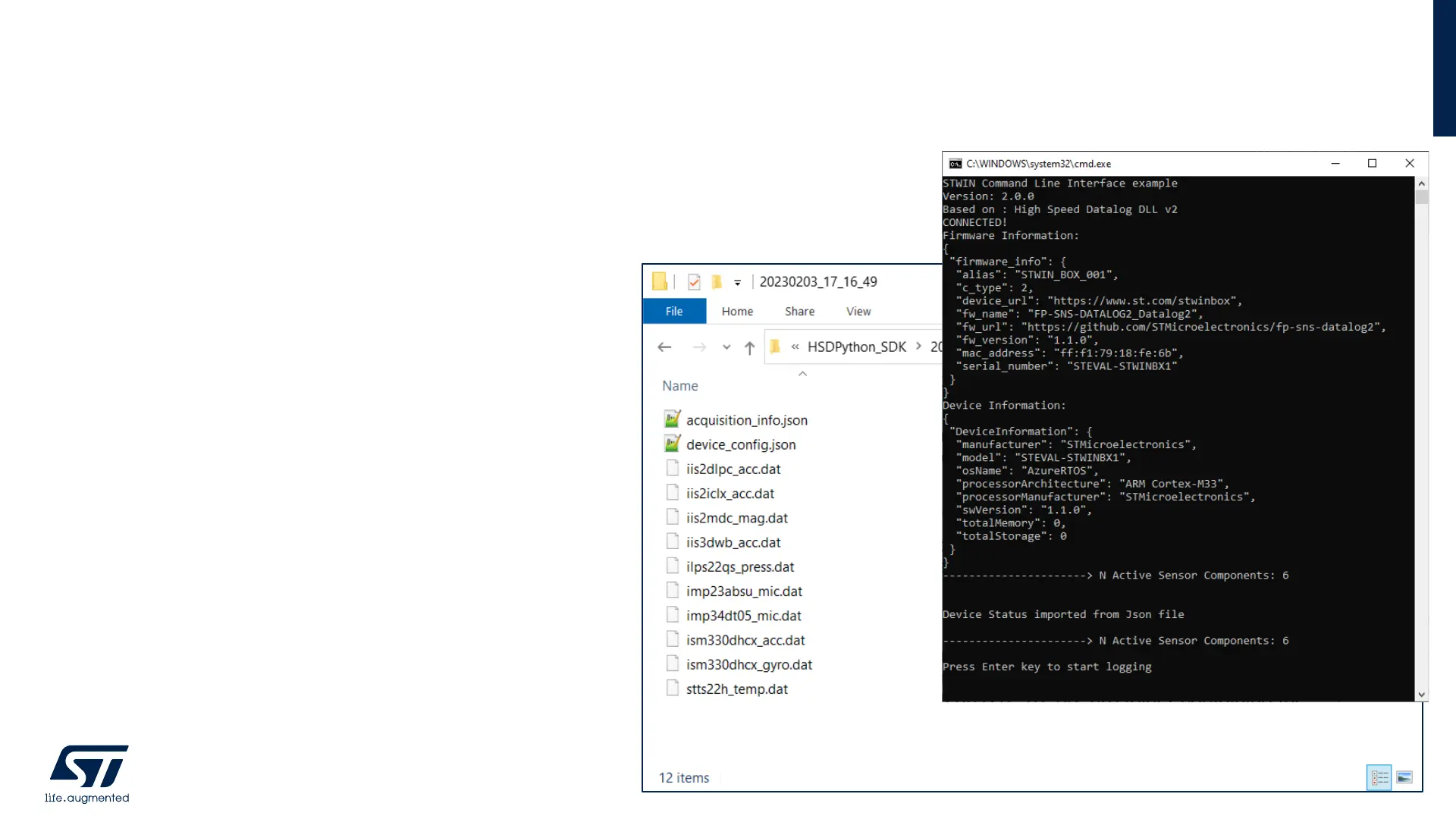Select iis2mdc_mag.dat file name
1456x819 pixels.
[x=737, y=518]
